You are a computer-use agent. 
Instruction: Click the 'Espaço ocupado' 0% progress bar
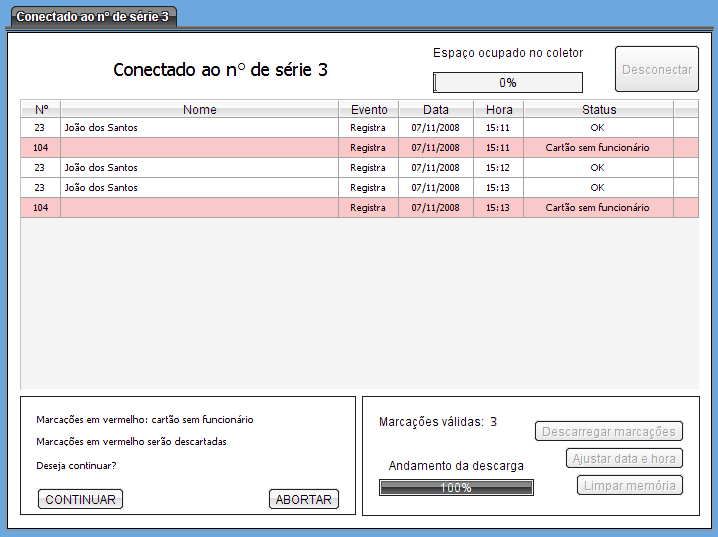click(507, 83)
